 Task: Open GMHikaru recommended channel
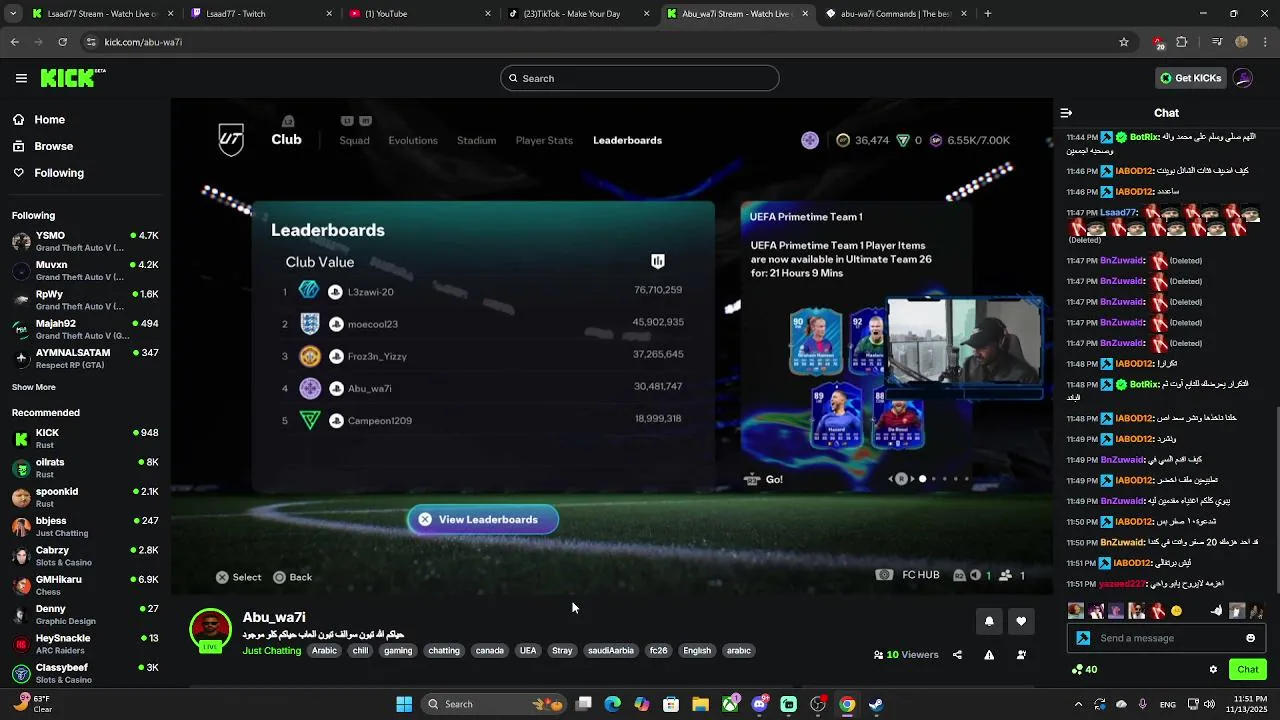(85, 585)
